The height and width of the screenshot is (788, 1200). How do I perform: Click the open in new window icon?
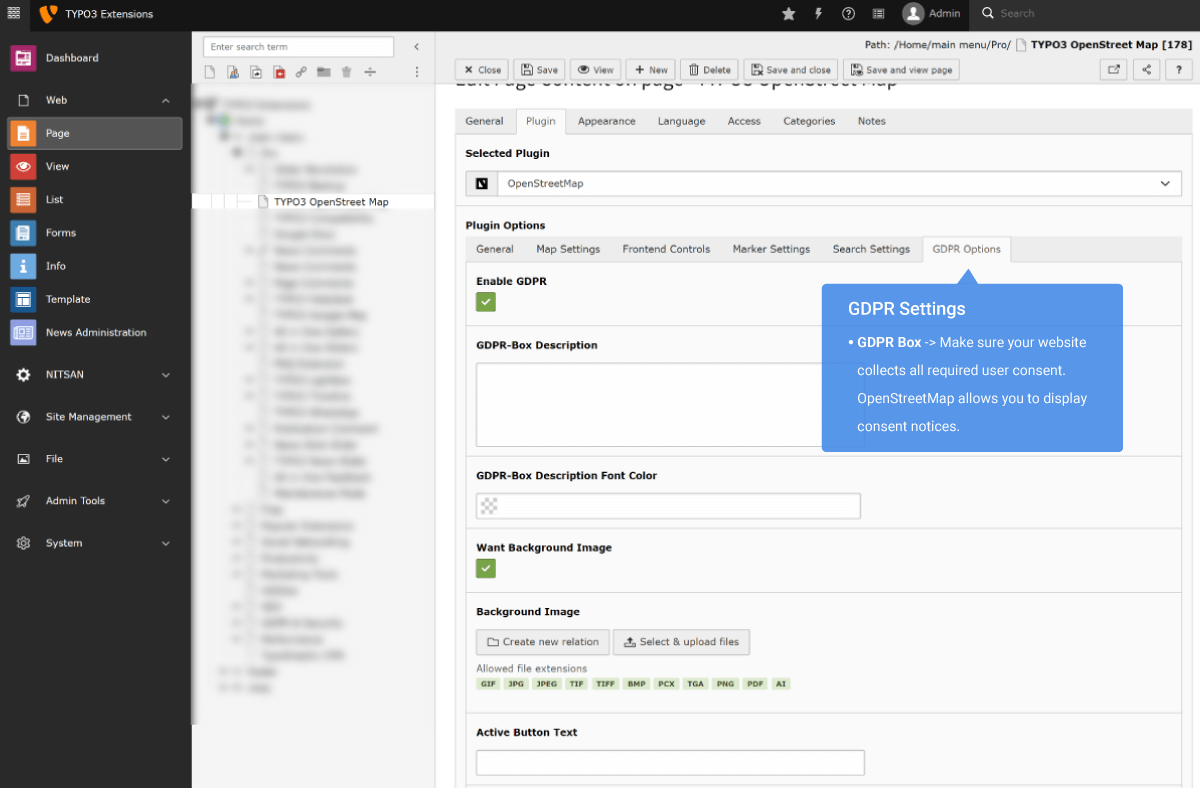[1113, 70]
